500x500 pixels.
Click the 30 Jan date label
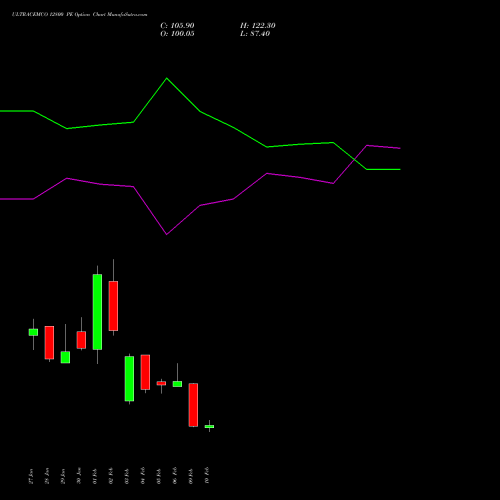tap(79, 476)
